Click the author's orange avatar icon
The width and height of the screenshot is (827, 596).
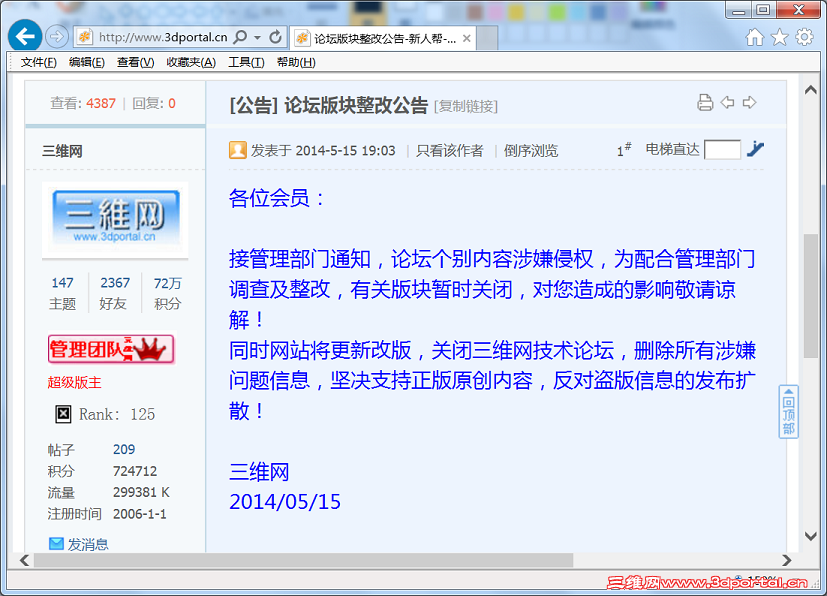(x=237, y=148)
